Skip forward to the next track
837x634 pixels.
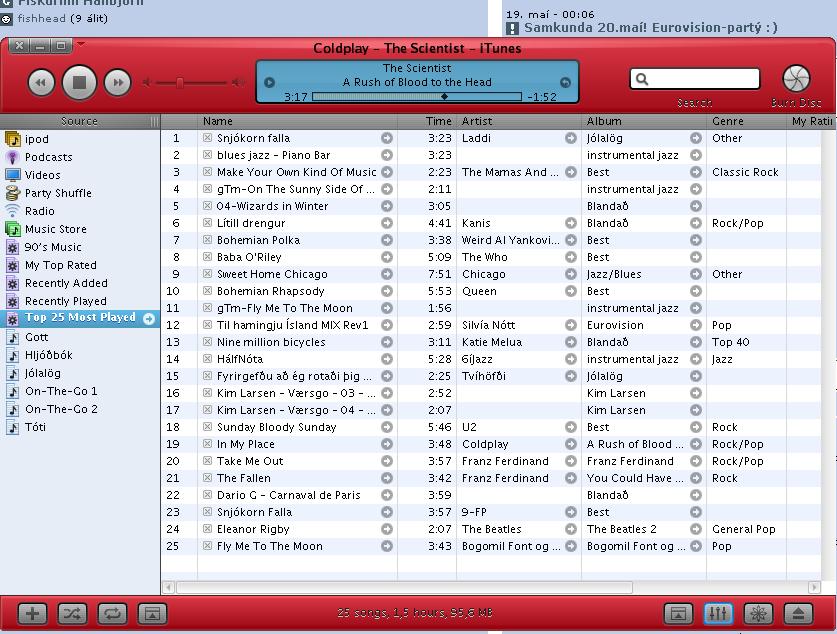[x=117, y=83]
